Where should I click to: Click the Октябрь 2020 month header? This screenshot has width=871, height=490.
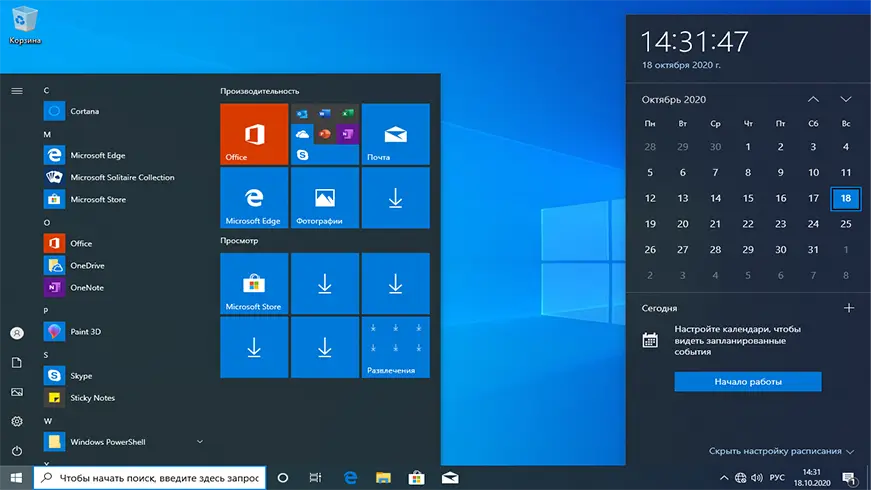[674, 99]
